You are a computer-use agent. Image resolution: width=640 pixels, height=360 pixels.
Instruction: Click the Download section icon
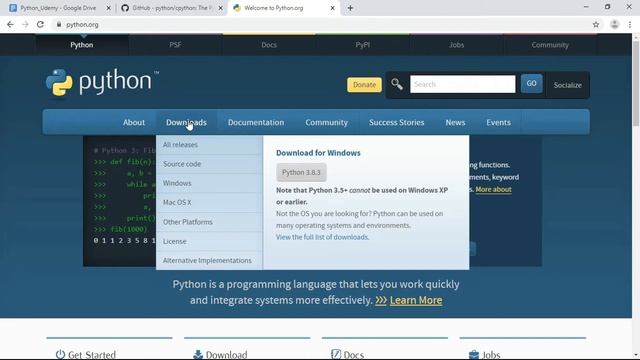tap(198, 354)
